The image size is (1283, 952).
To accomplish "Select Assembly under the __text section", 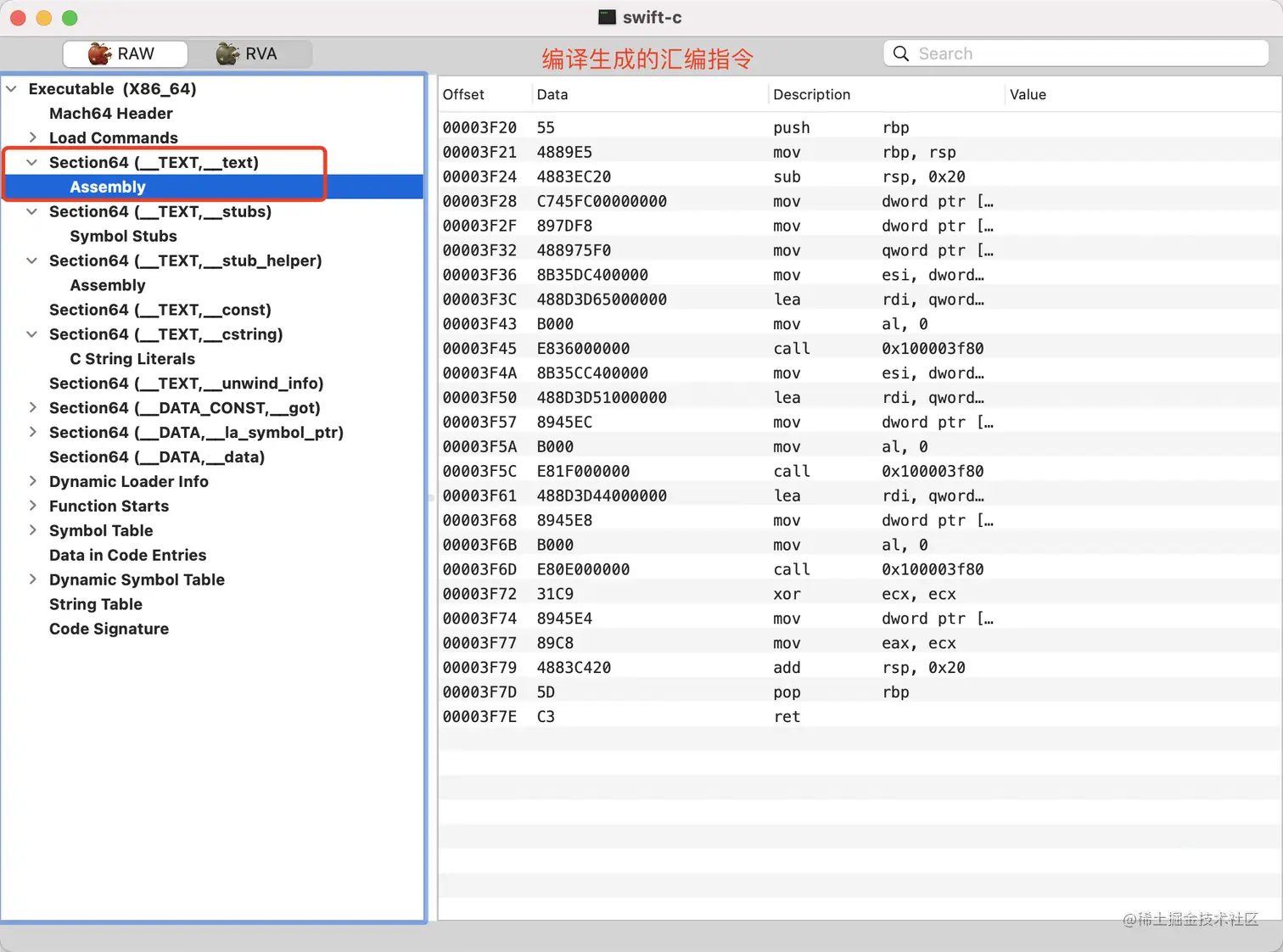I will click(213, 187).
